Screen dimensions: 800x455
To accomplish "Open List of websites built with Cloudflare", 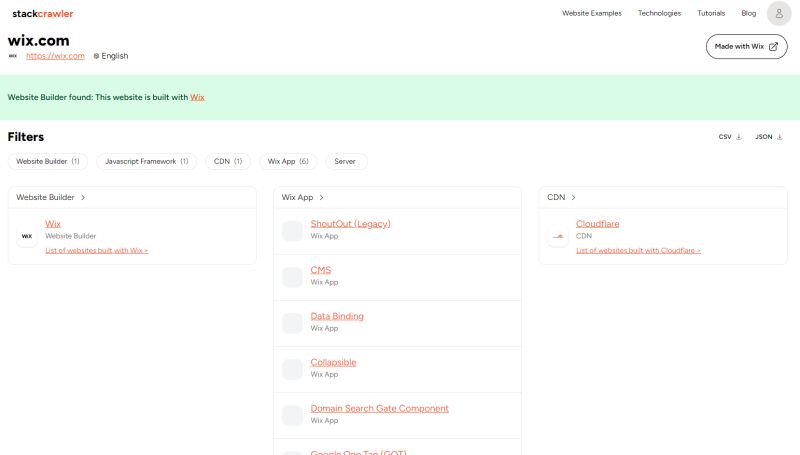I will click(x=638, y=250).
